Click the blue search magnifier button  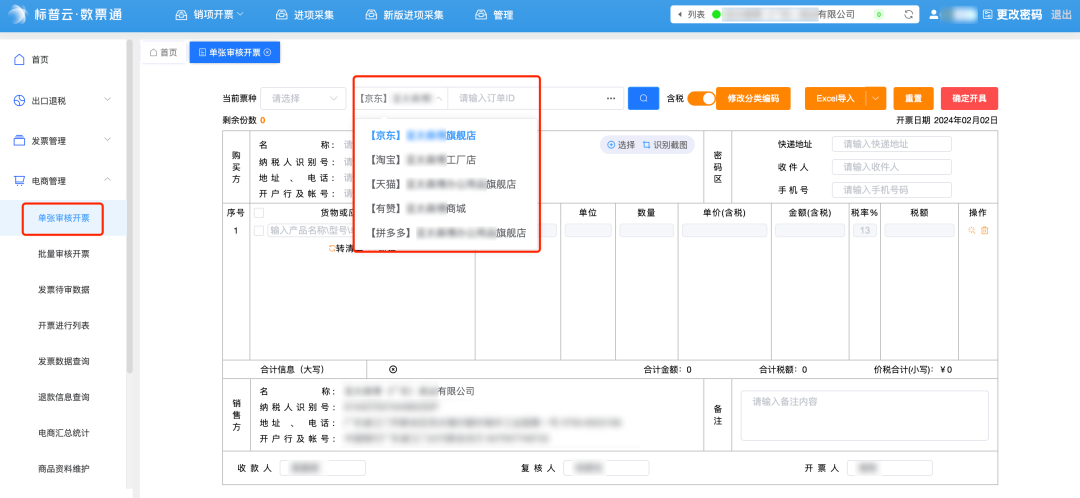point(643,98)
